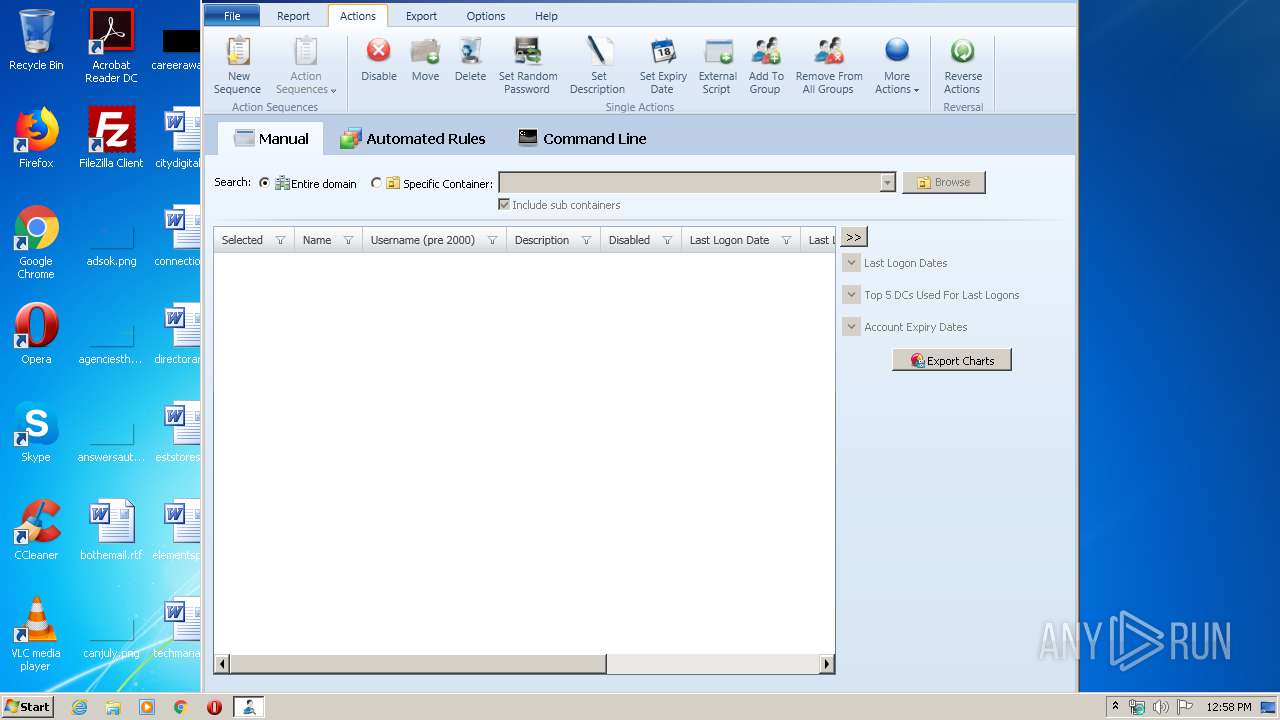Viewport: 1280px width, 720px height.
Task: Select the Actions ribbon tab
Action: 358,16
